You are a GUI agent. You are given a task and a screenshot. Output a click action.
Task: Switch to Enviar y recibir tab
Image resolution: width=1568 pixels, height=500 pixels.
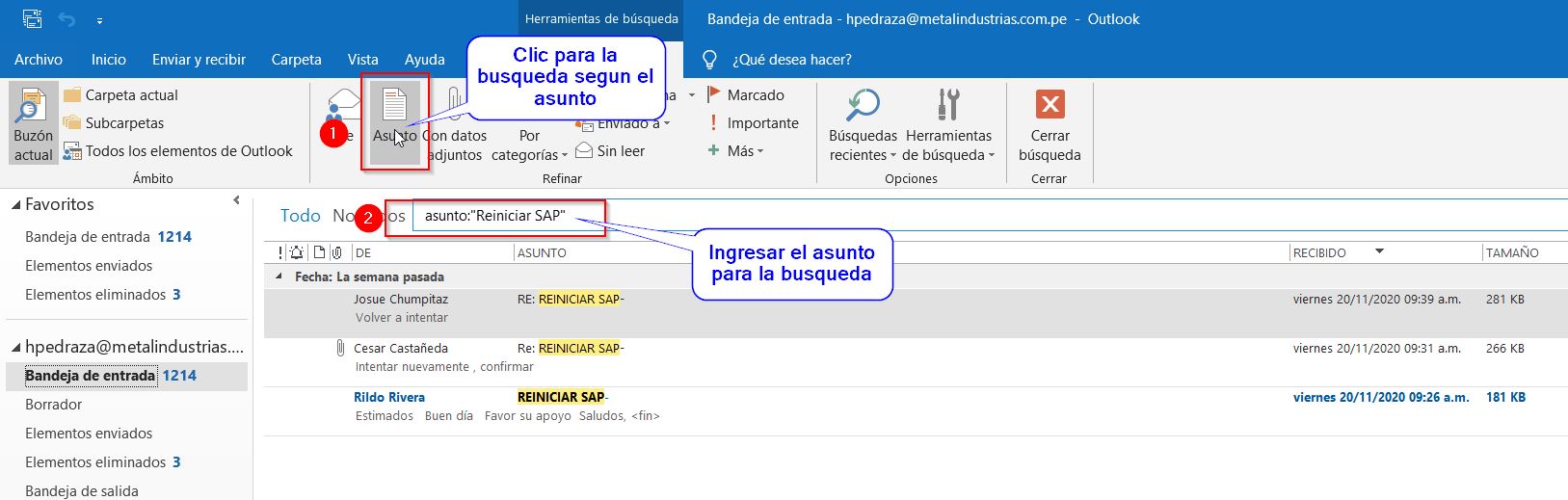[x=199, y=60]
